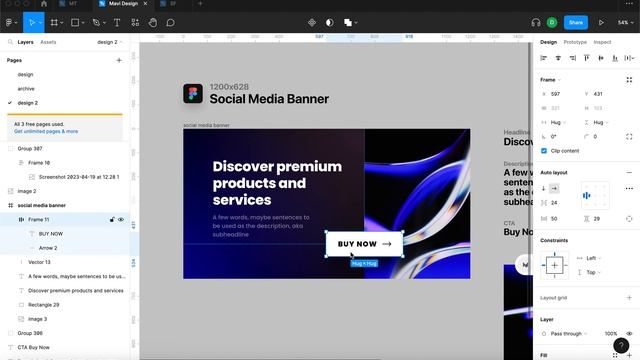Click the search icon in Layers panel

coord(11,42)
